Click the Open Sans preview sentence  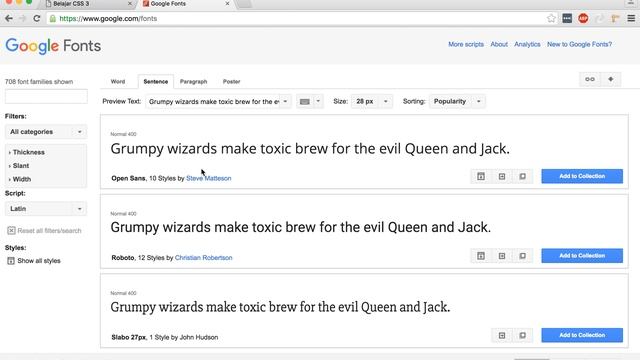[310, 149]
